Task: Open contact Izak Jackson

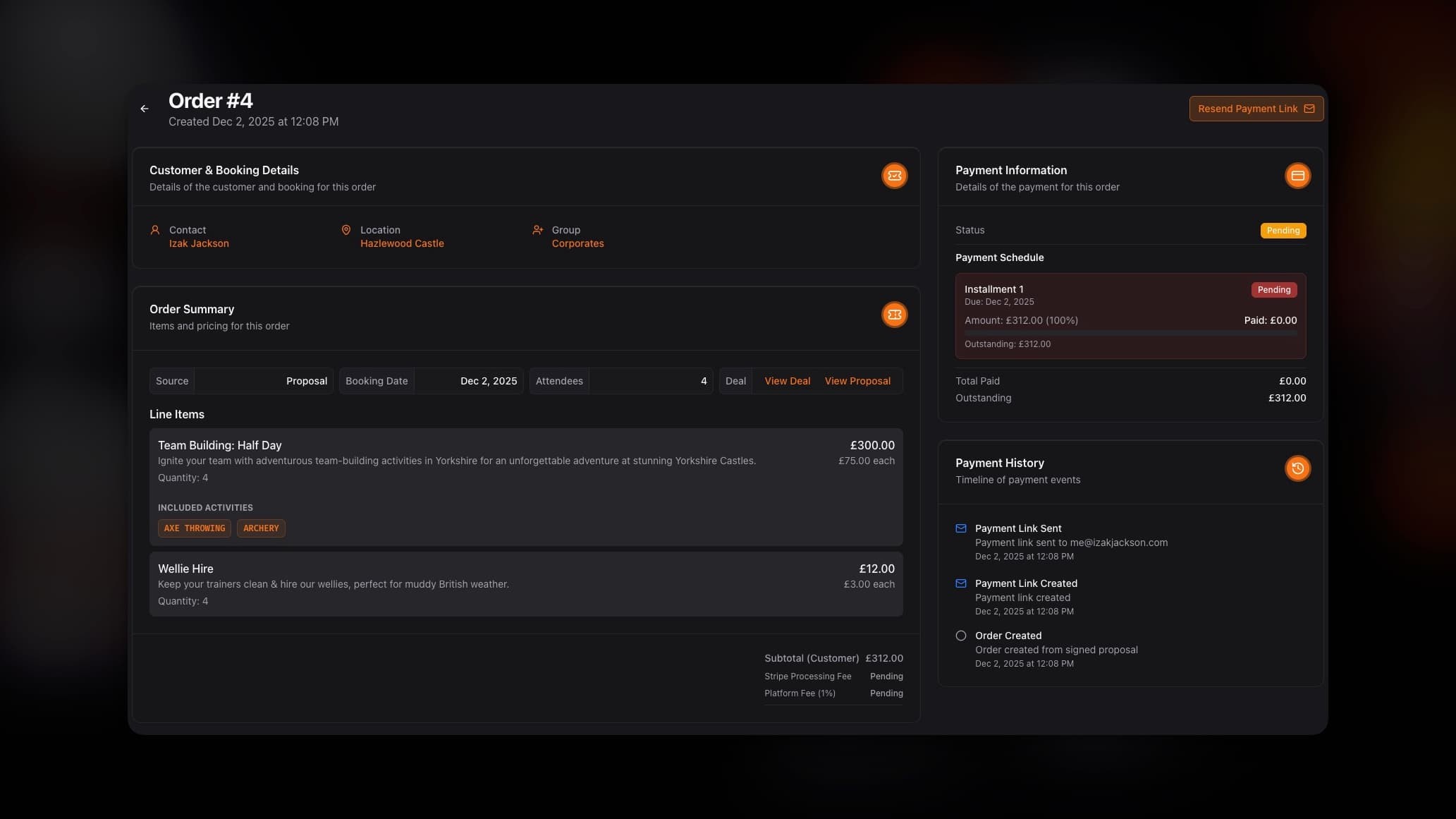Action: [x=199, y=243]
